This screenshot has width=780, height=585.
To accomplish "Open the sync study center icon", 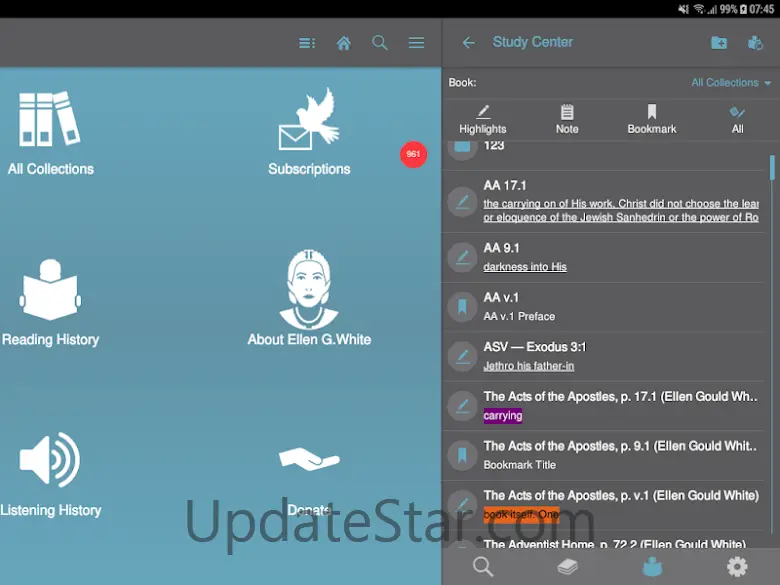I will [x=755, y=43].
